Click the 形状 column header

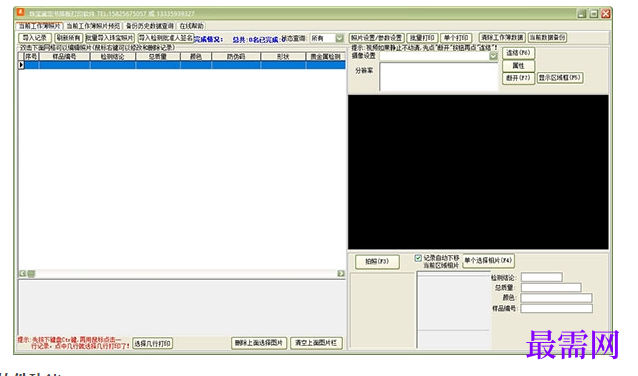(x=283, y=57)
